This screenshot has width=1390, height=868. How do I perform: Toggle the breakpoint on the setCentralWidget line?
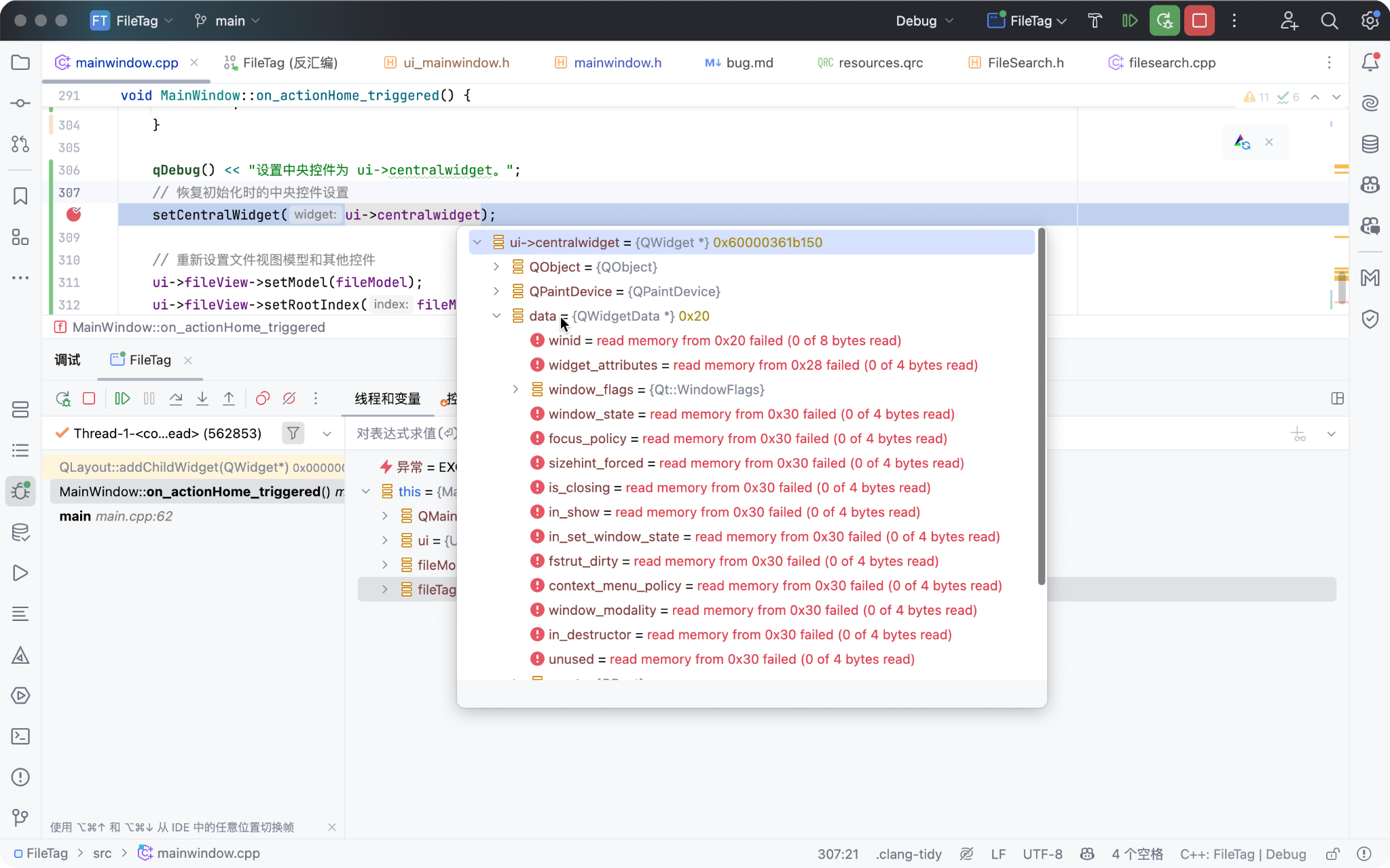tap(74, 214)
